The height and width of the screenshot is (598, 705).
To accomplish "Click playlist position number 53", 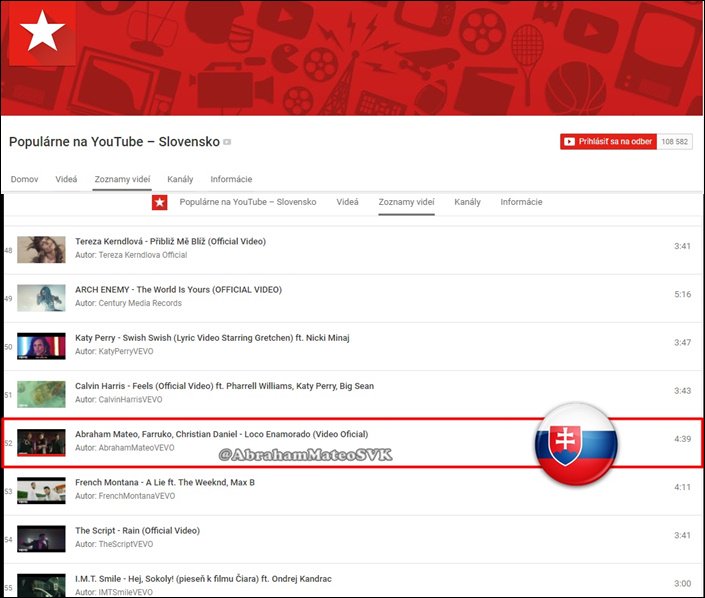I will click(8, 491).
